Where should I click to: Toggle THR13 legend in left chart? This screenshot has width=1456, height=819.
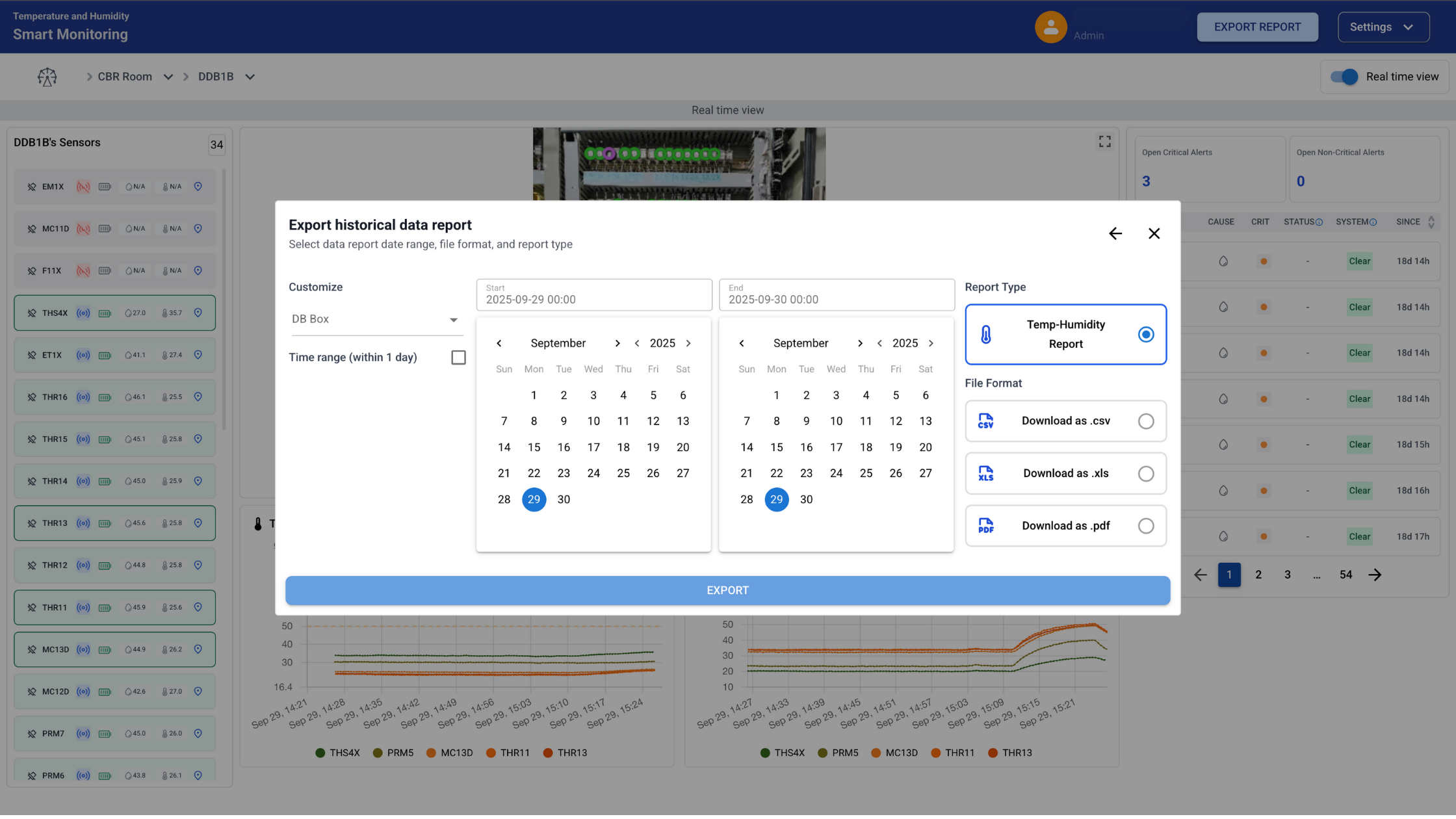click(x=565, y=753)
